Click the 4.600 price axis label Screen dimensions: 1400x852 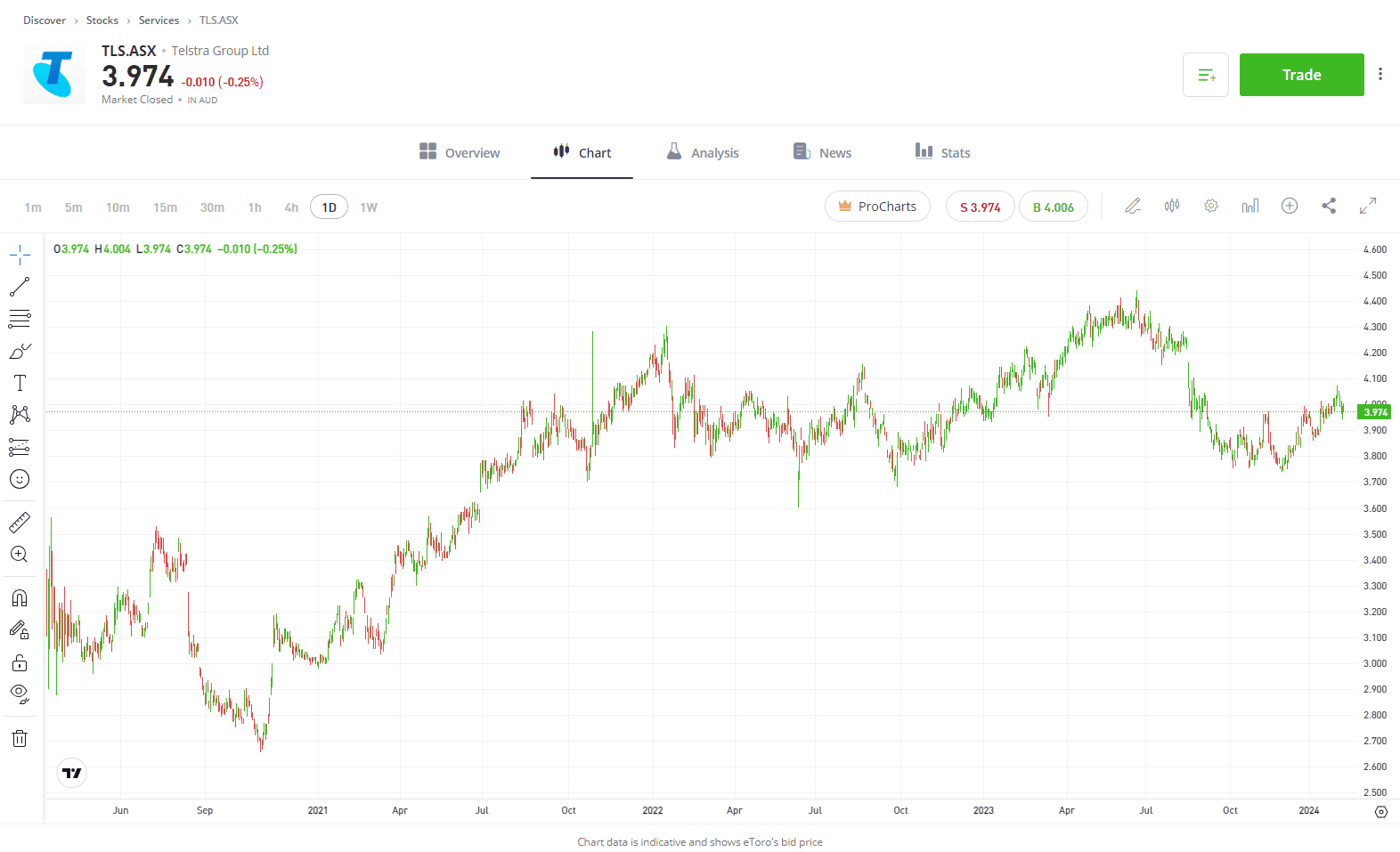[1375, 249]
